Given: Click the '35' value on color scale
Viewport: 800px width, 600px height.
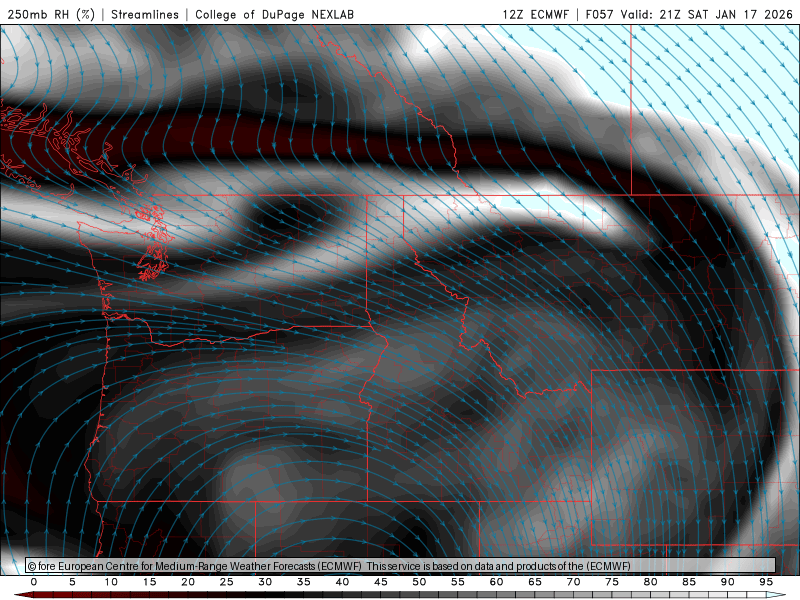Looking at the screenshot, I should [304, 582].
